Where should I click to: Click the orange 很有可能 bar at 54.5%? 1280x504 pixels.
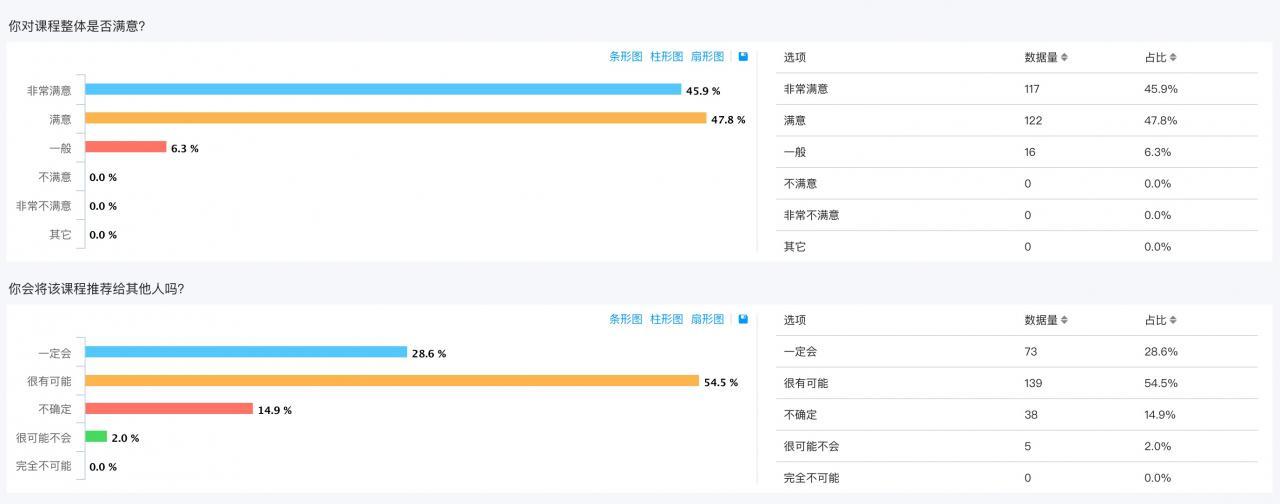(x=392, y=381)
